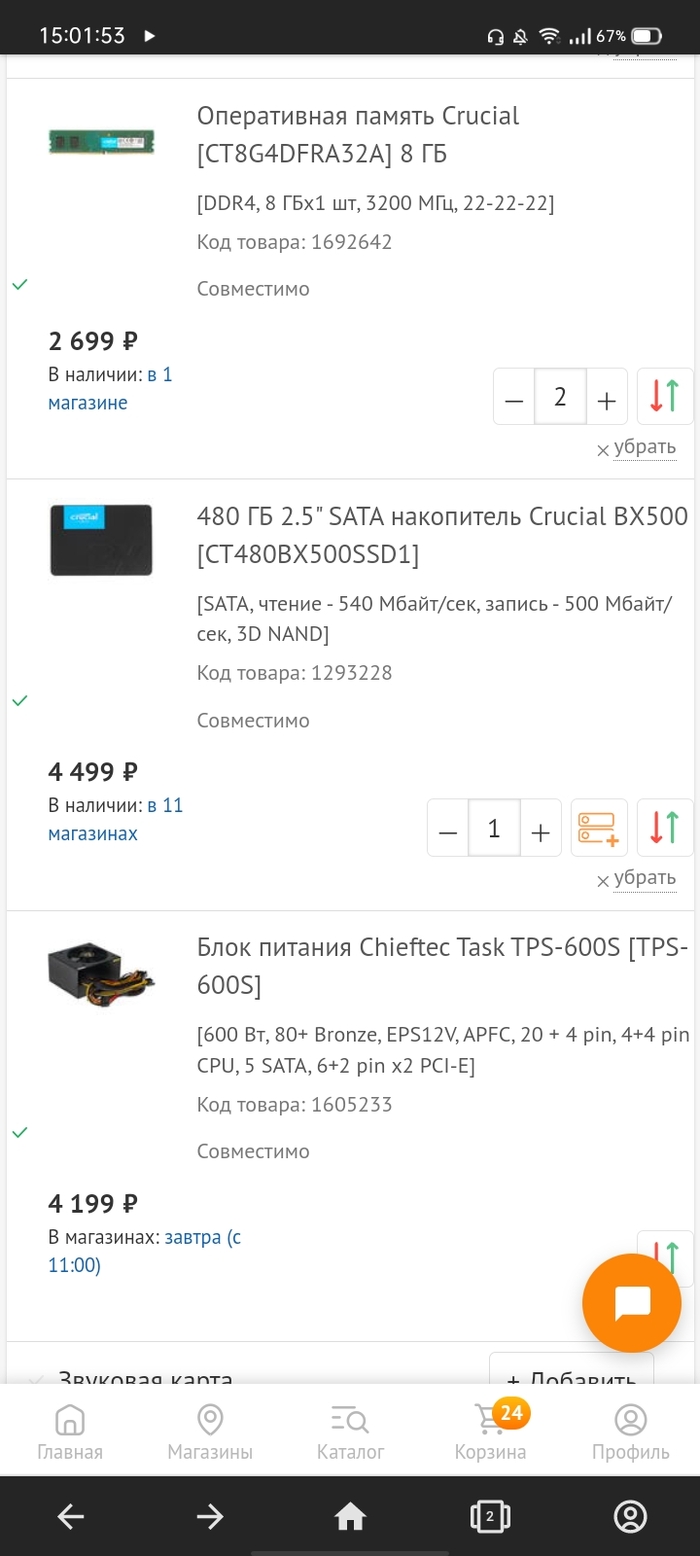Replace the Crucial BX500 SSD using swap arrows

tap(665, 828)
